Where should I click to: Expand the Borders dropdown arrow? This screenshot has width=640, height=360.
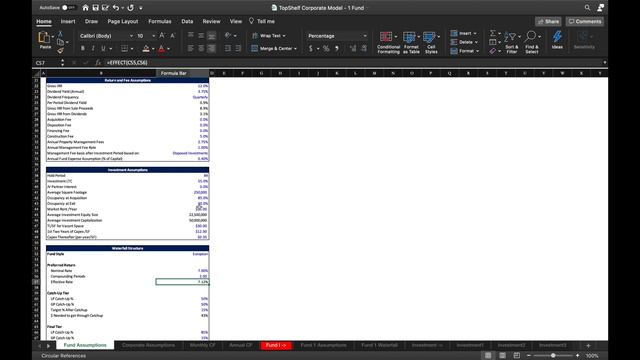(132, 49)
